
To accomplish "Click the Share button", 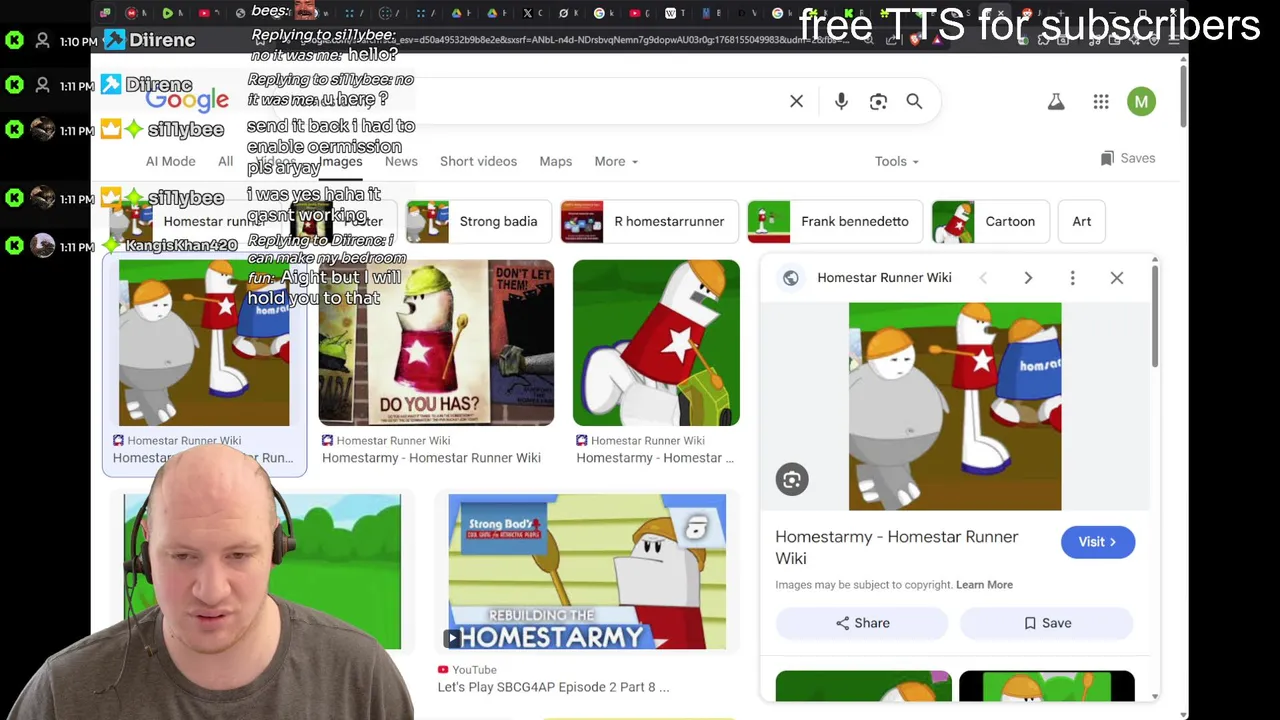I will (862, 623).
